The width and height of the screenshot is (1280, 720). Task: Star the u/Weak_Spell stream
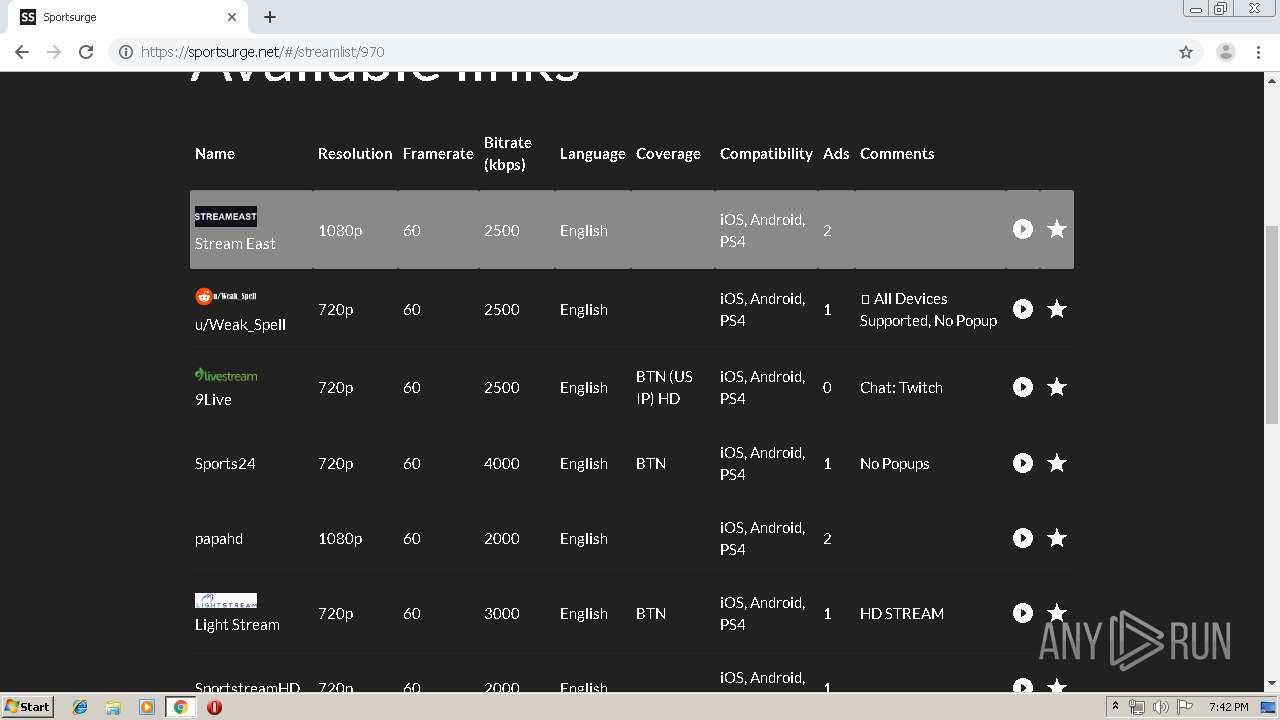(x=1056, y=309)
